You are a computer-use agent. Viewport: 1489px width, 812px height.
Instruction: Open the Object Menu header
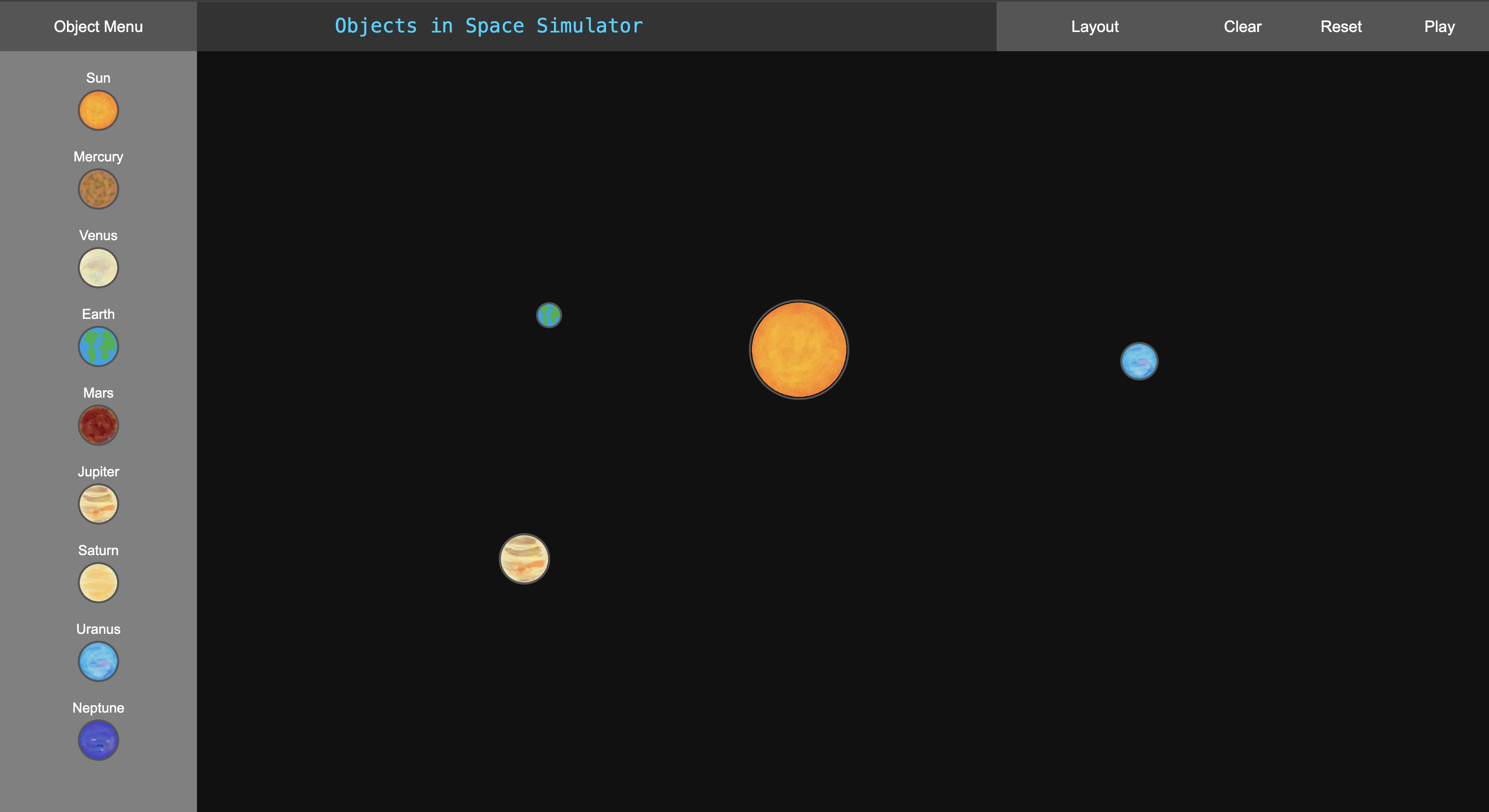coord(98,27)
